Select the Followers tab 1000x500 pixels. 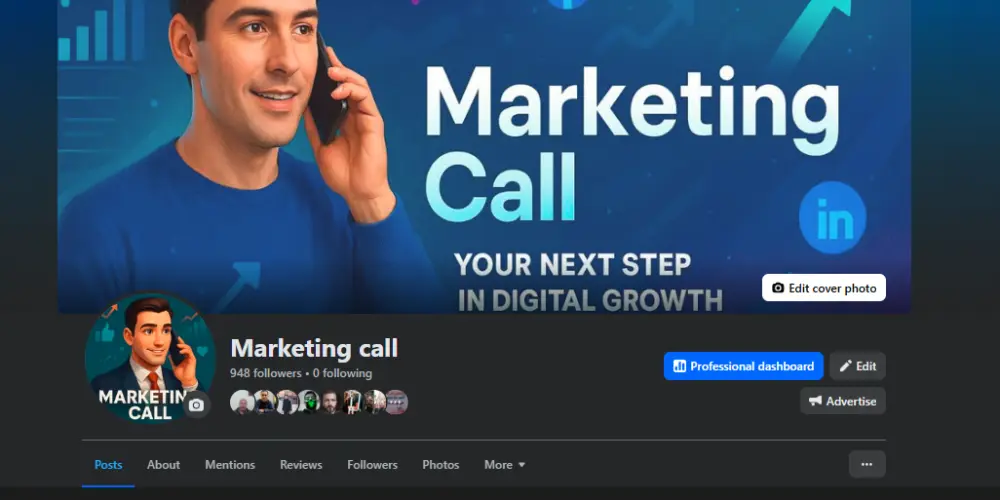pos(372,465)
